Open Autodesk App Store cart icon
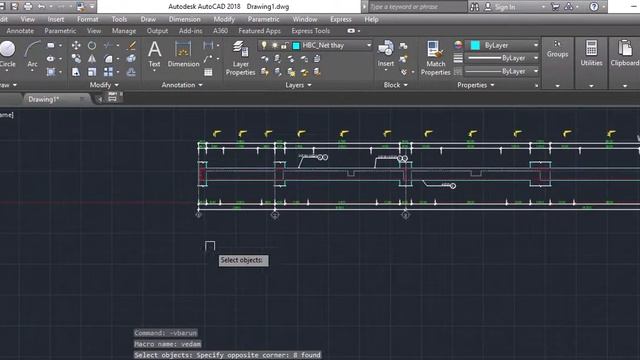The width and height of the screenshot is (640, 360). [x=555, y=7]
